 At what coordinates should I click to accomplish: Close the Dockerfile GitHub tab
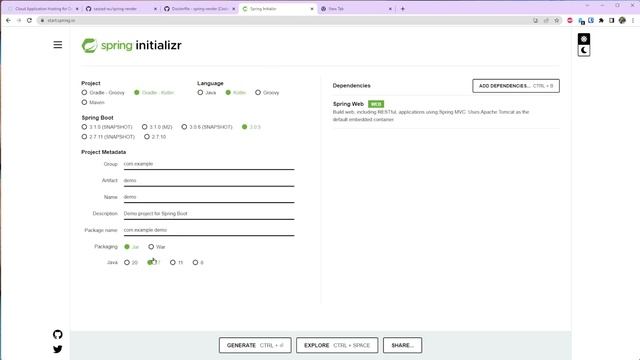pyautogui.click(x=233, y=9)
